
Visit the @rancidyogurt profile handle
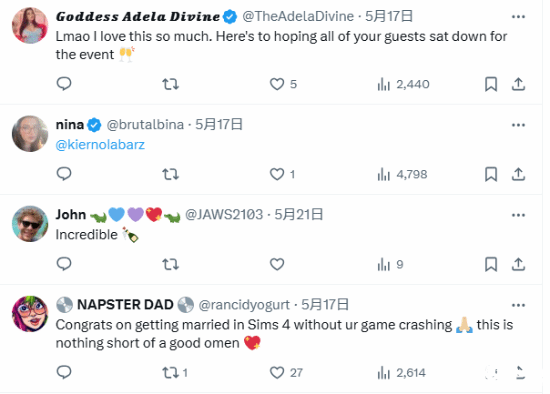(x=244, y=305)
